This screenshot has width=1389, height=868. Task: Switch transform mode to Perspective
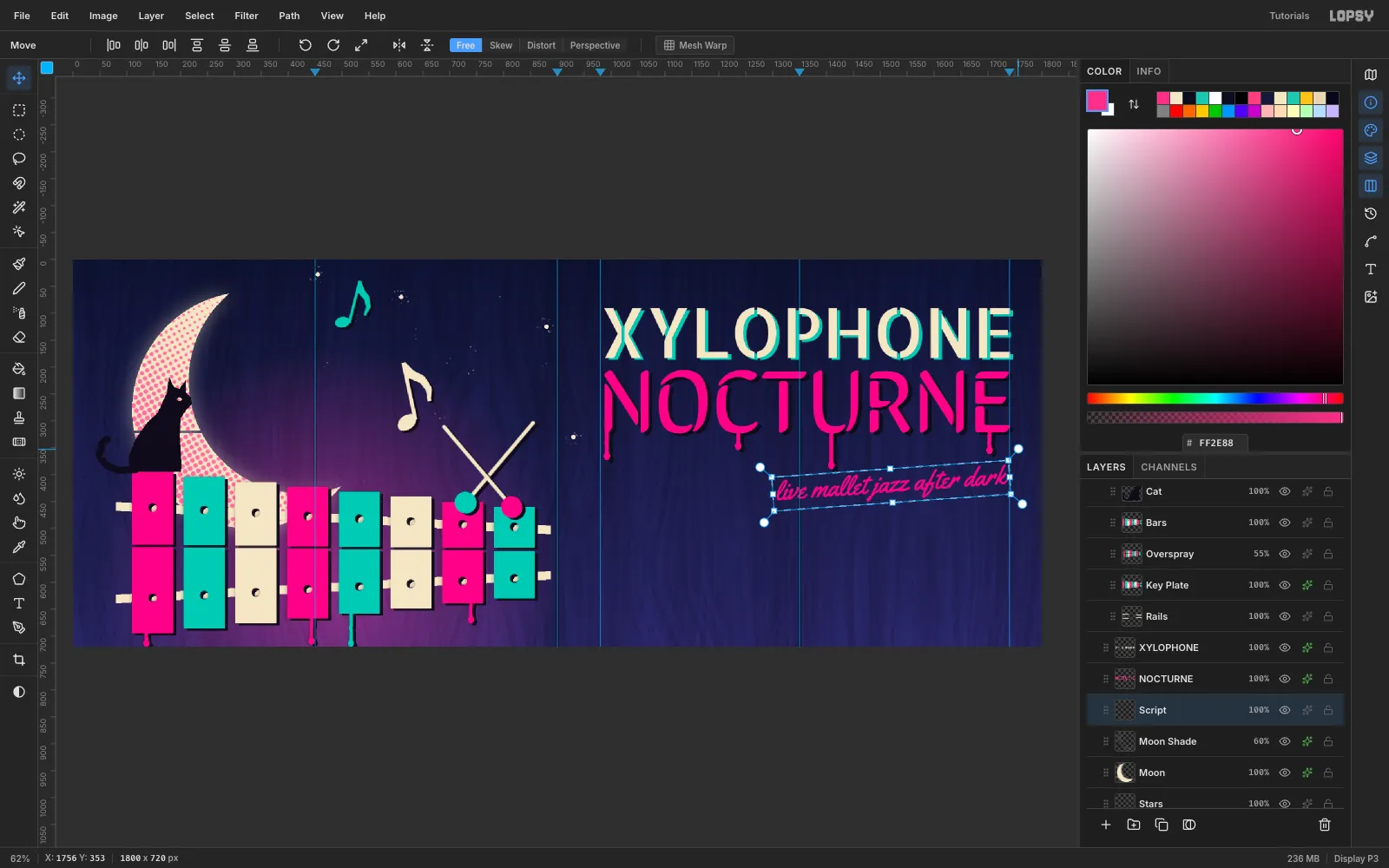point(595,45)
